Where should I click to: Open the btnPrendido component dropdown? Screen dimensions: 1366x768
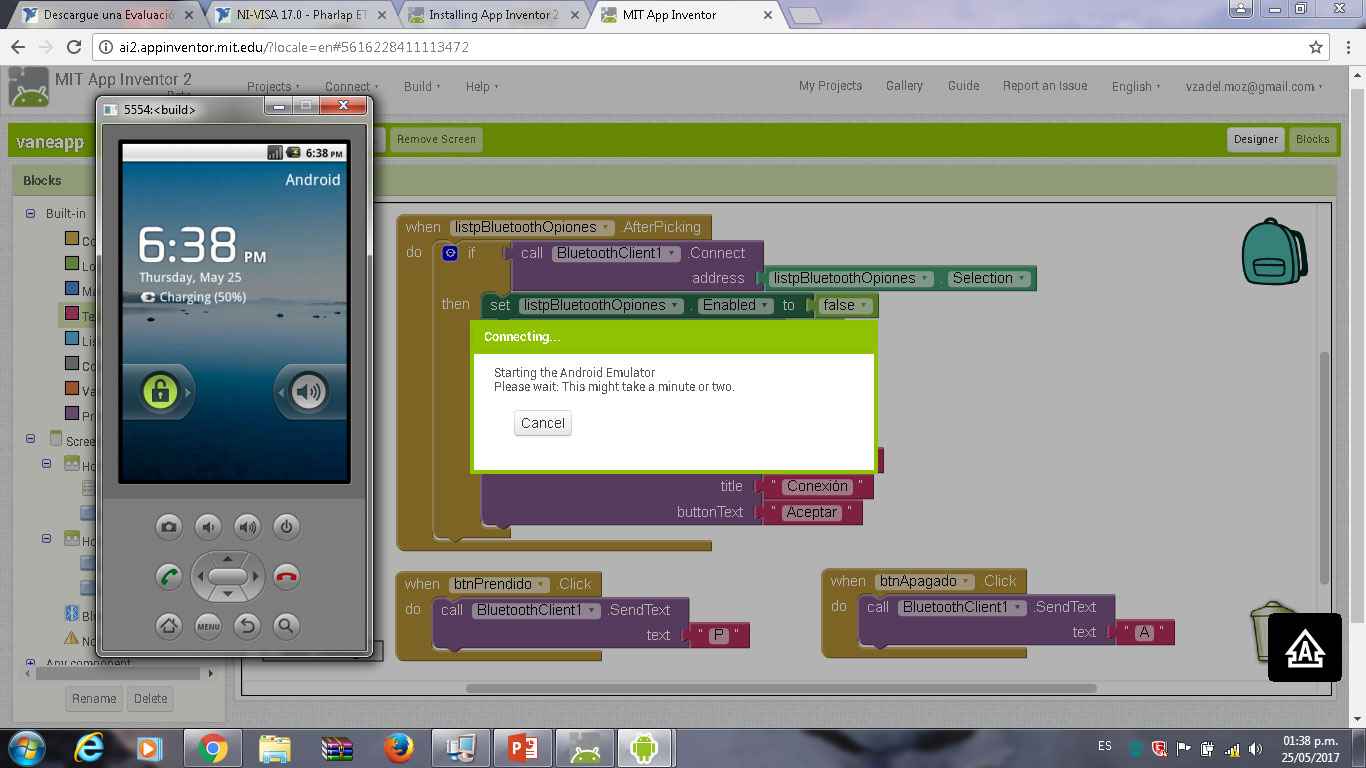542,584
